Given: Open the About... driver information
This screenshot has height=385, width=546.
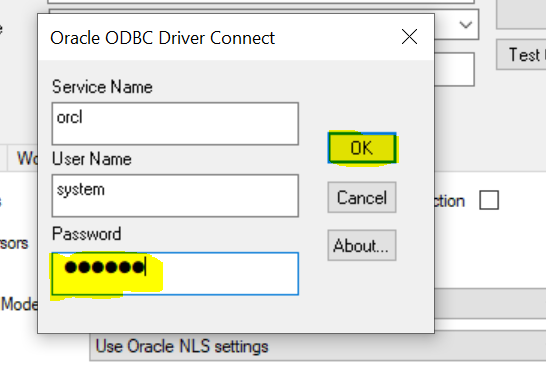Looking at the screenshot, I should pos(362,245).
